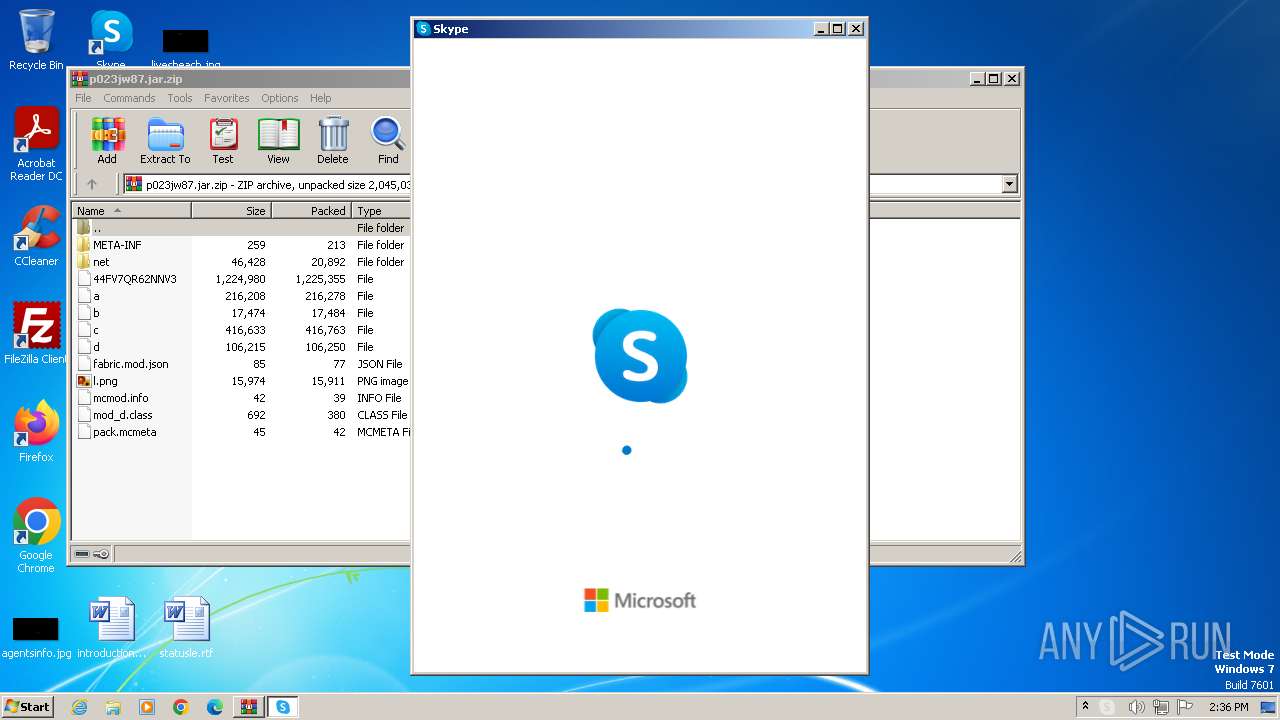
Task: Open Chrome from the taskbar
Action: [181, 707]
